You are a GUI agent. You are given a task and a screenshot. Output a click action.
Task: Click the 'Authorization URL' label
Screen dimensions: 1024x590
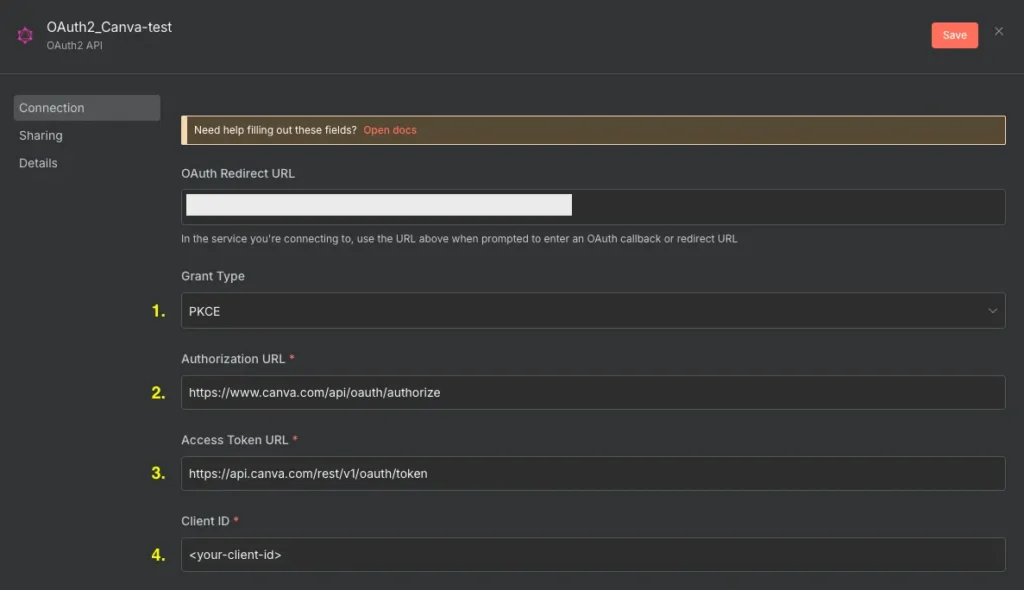pyautogui.click(x=233, y=359)
